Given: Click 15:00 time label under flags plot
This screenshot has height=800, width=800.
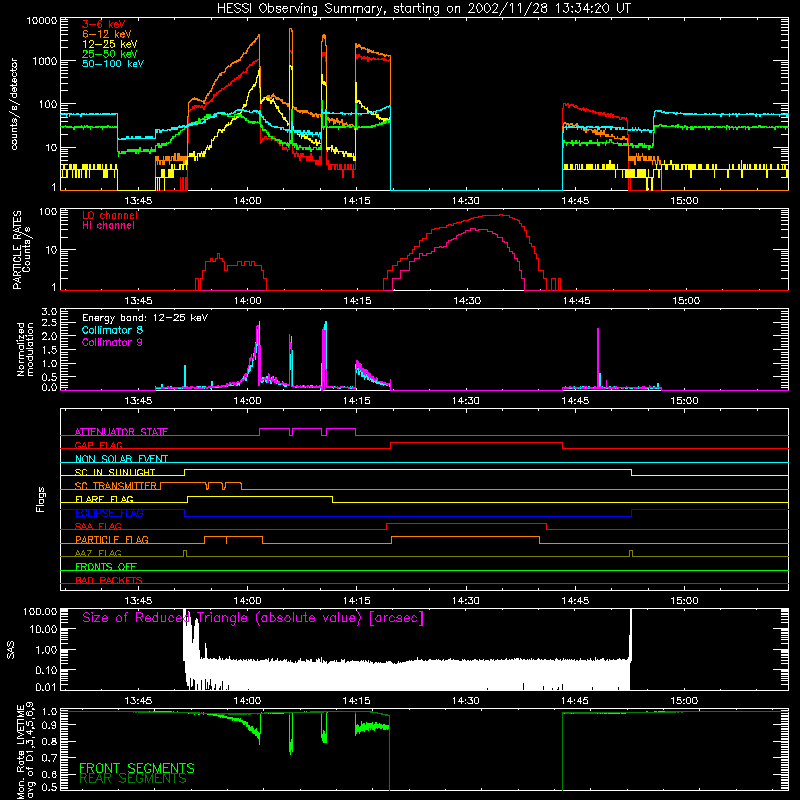Looking at the screenshot, I should point(684,601).
